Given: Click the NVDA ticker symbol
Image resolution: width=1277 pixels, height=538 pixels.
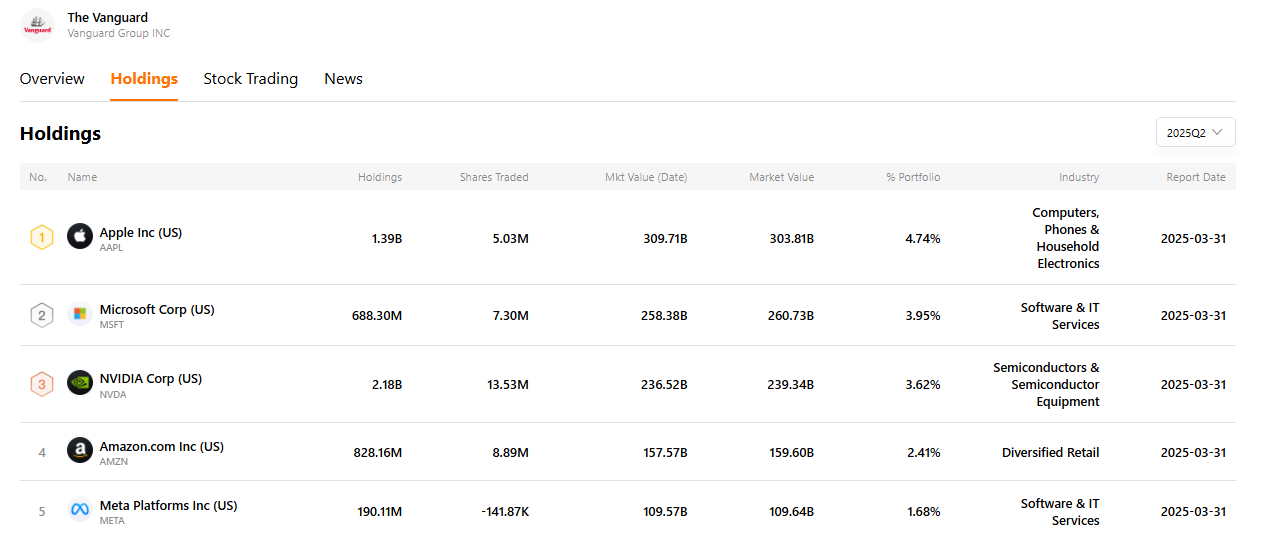Looking at the screenshot, I should pos(113,394).
